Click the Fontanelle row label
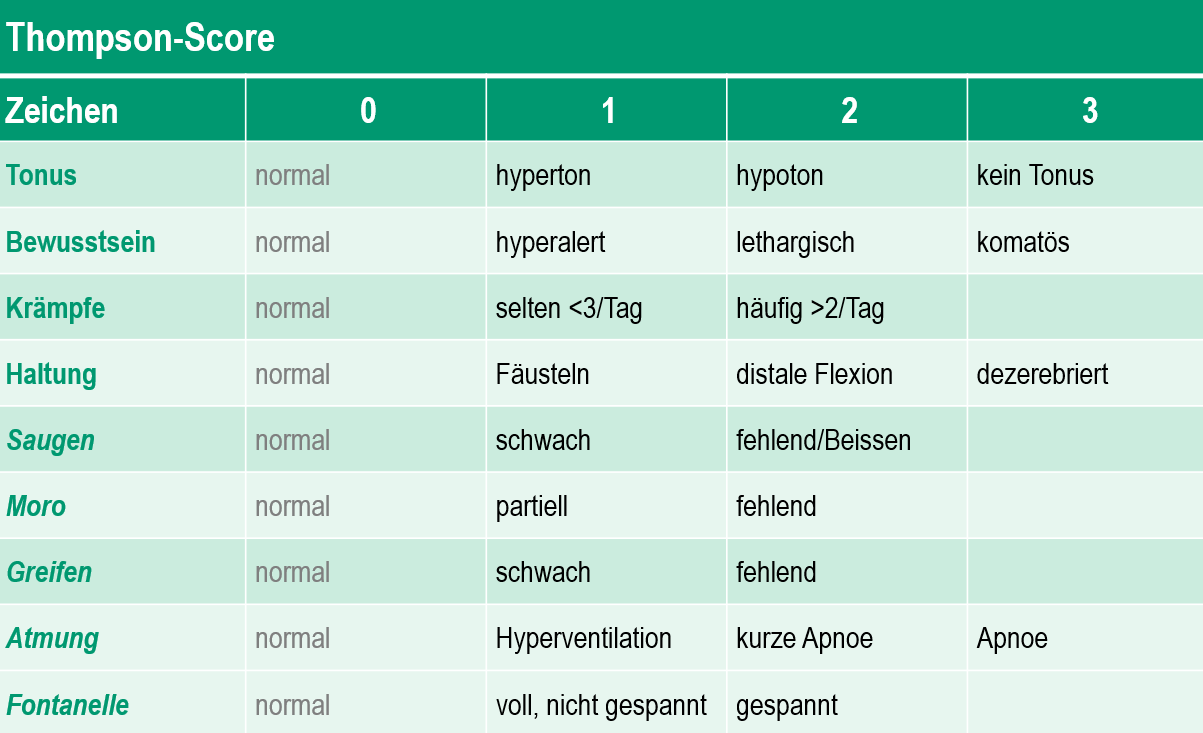 coord(68,705)
